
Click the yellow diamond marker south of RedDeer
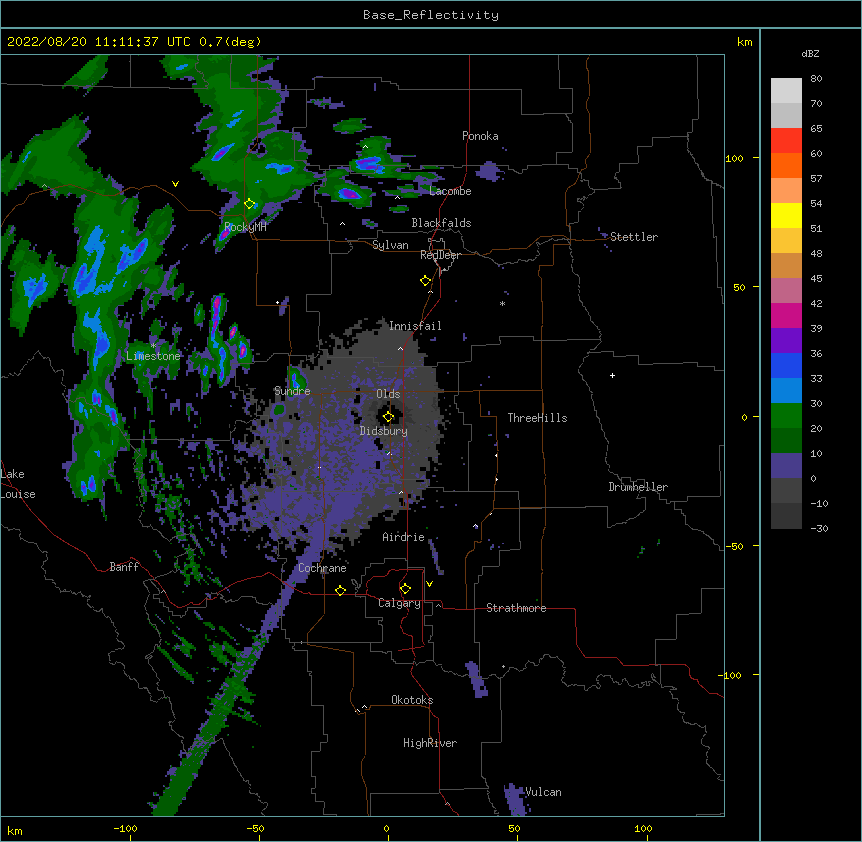(x=426, y=281)
